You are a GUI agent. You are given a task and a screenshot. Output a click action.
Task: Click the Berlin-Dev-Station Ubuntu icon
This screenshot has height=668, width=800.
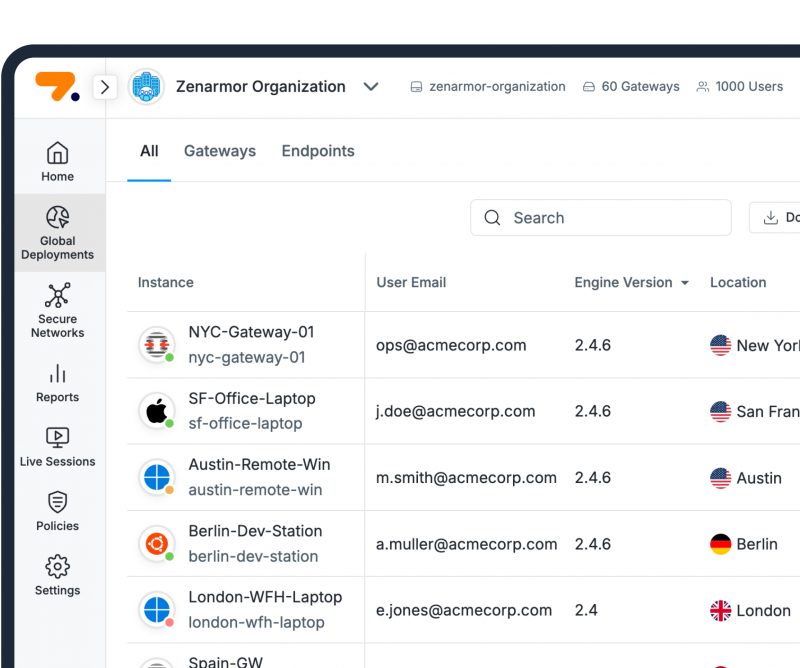tap(157, 544)
